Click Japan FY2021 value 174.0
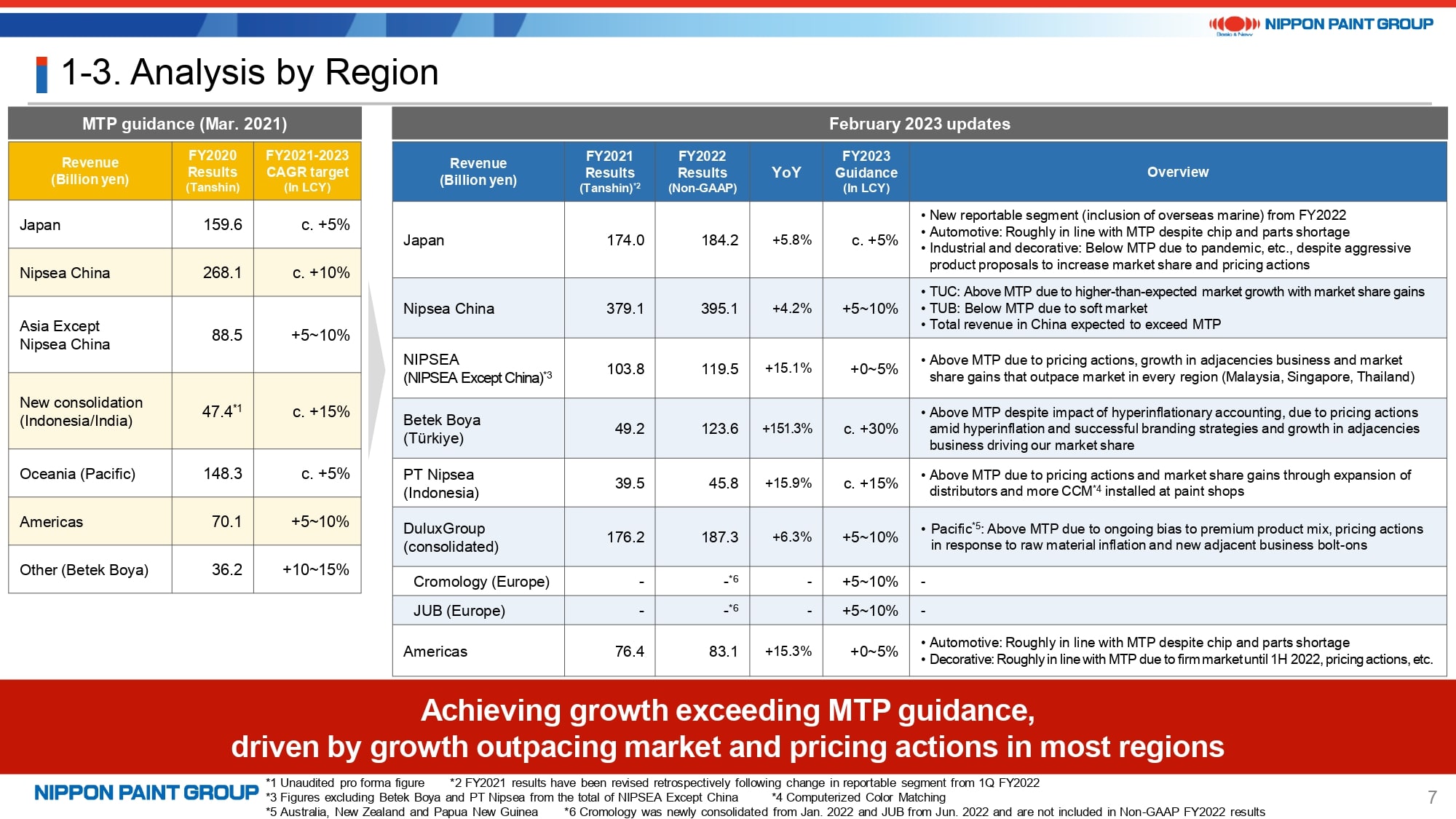 (x=626, y=240)
